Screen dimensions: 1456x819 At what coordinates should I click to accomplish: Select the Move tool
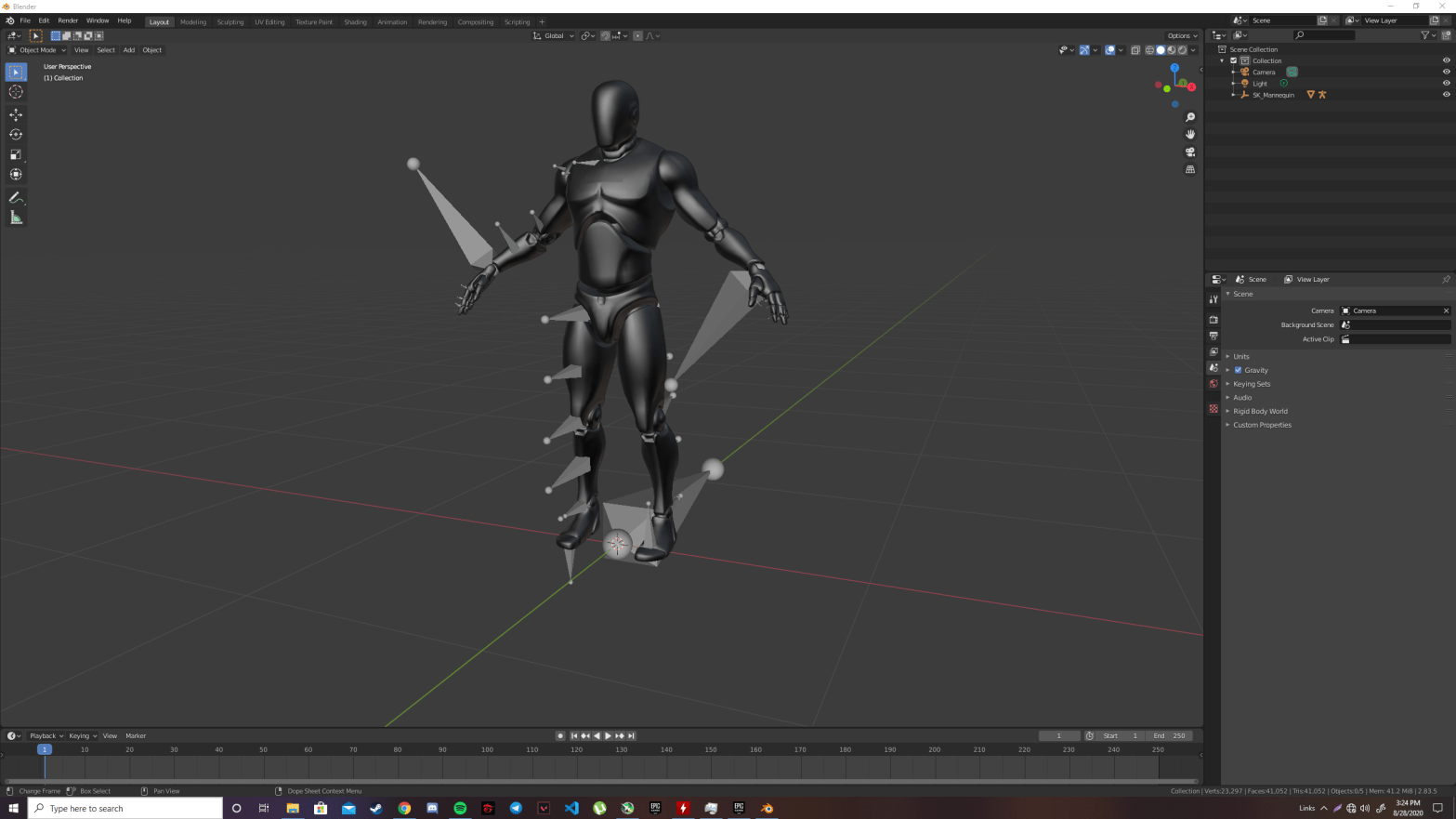tap(16, 114)
